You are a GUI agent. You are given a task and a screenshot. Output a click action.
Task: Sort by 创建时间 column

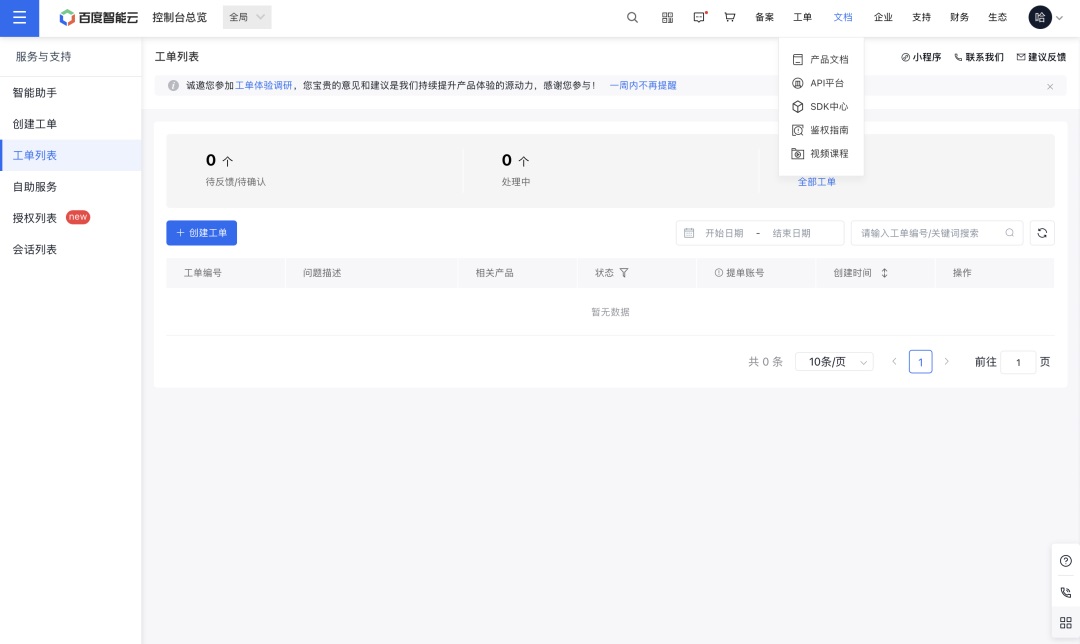884,273
